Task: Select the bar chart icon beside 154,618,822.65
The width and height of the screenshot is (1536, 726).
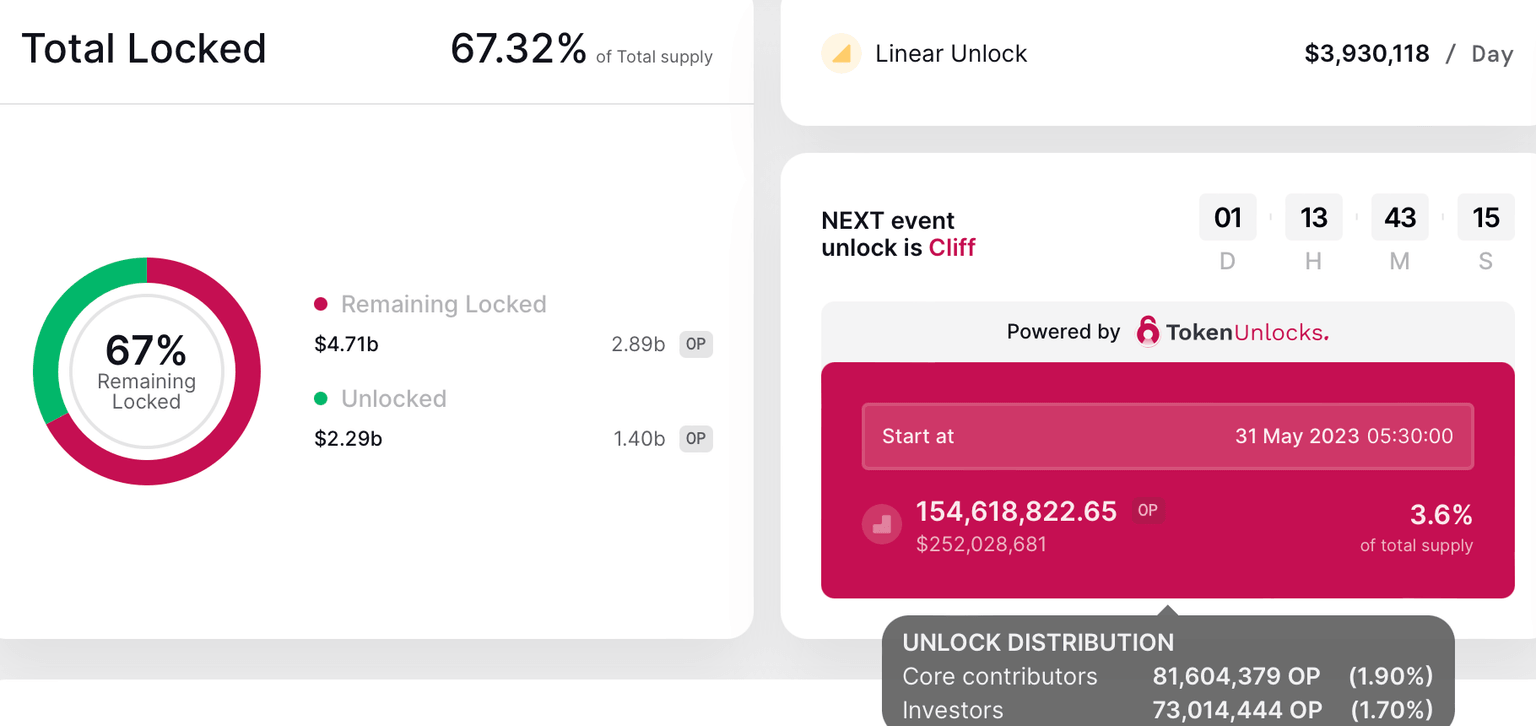Action: pos(881,523)
